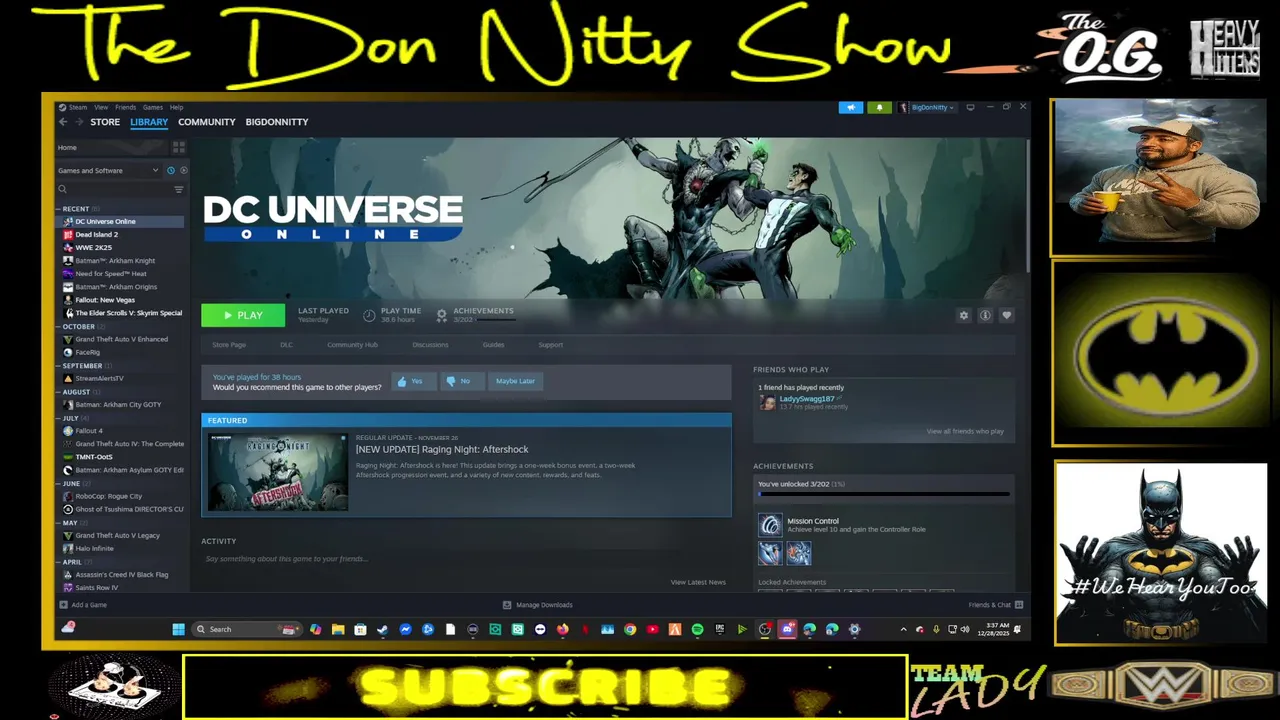Open the Mission Control achievement icon
Image resolution: width=1280 pixels, height=720 pixels.
click(x=770, y=525)
